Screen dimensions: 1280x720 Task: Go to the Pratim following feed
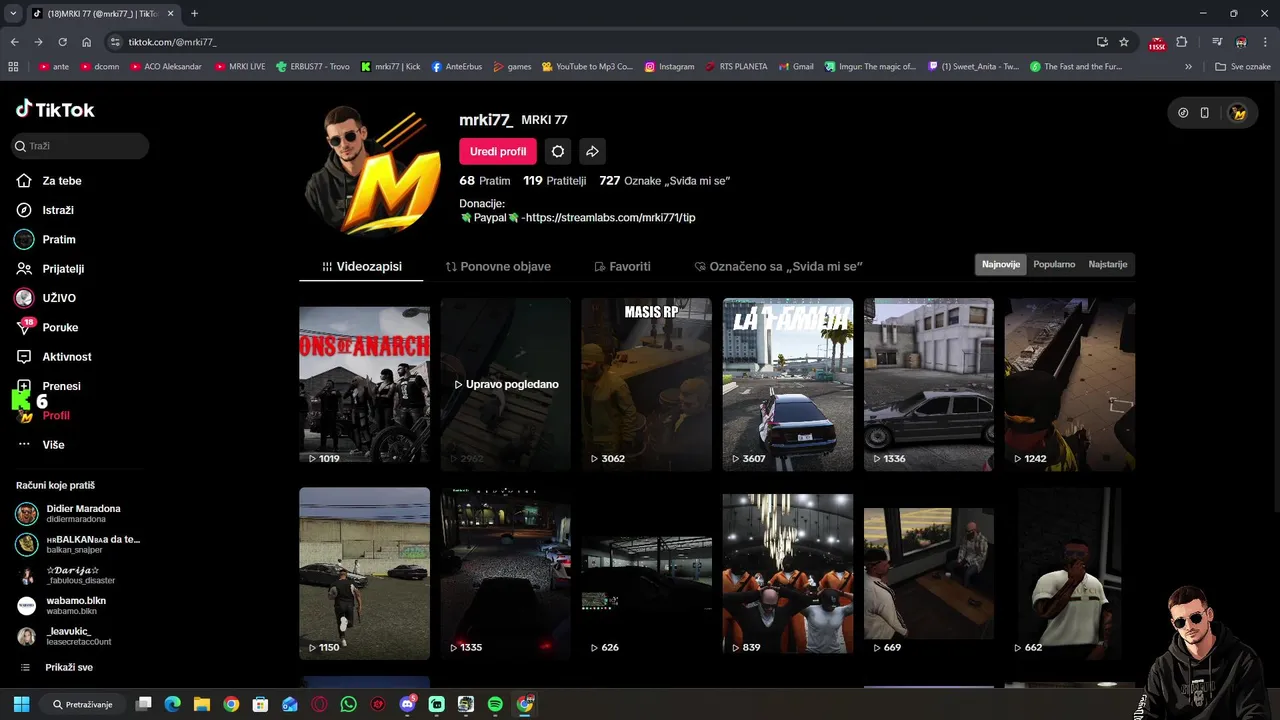click(59, 240)
